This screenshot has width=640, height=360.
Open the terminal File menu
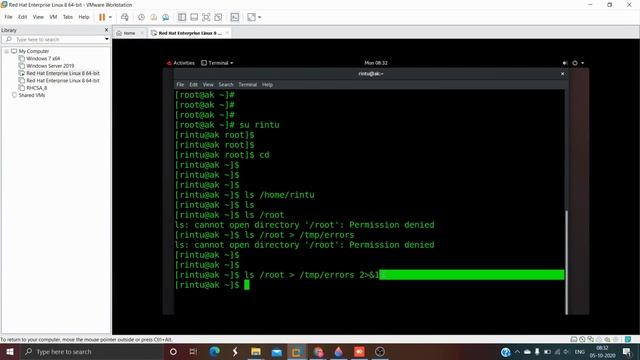click(x=180, y=84)
